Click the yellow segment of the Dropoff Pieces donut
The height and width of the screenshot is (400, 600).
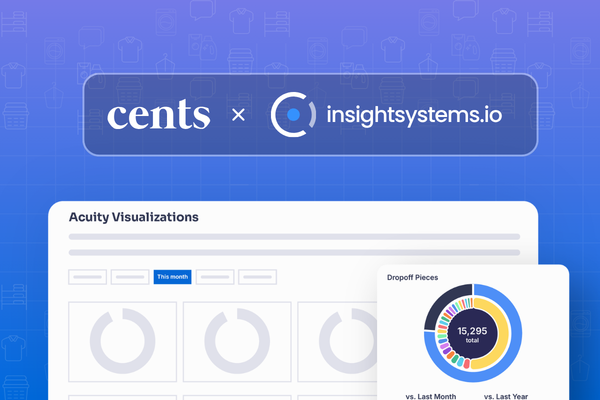click(504, 333)
